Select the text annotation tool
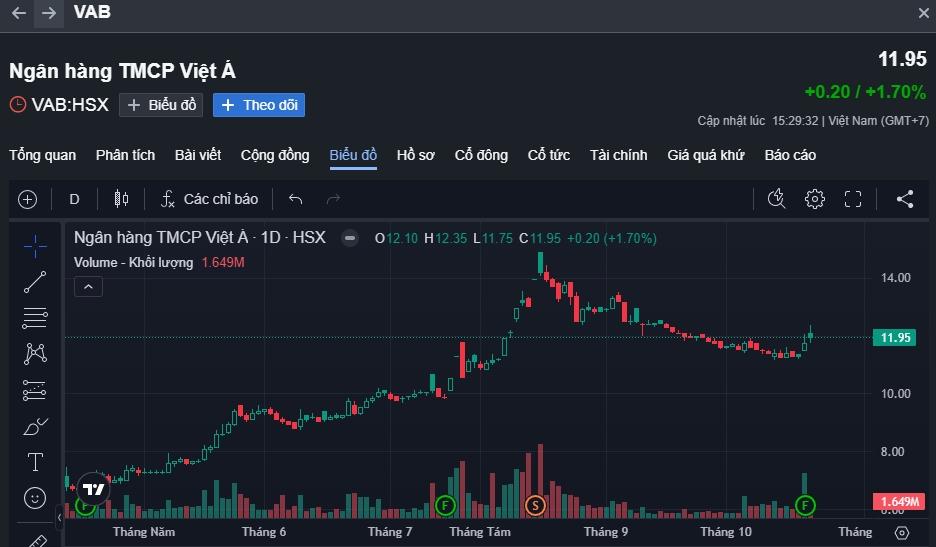936x547 pixels. (35, 462)
